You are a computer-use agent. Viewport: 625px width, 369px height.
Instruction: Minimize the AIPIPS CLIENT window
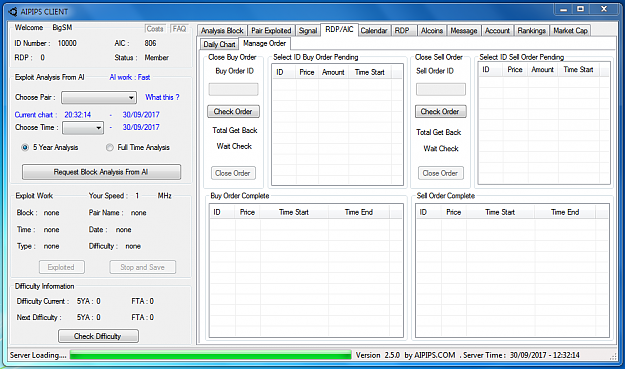(563, 10)
